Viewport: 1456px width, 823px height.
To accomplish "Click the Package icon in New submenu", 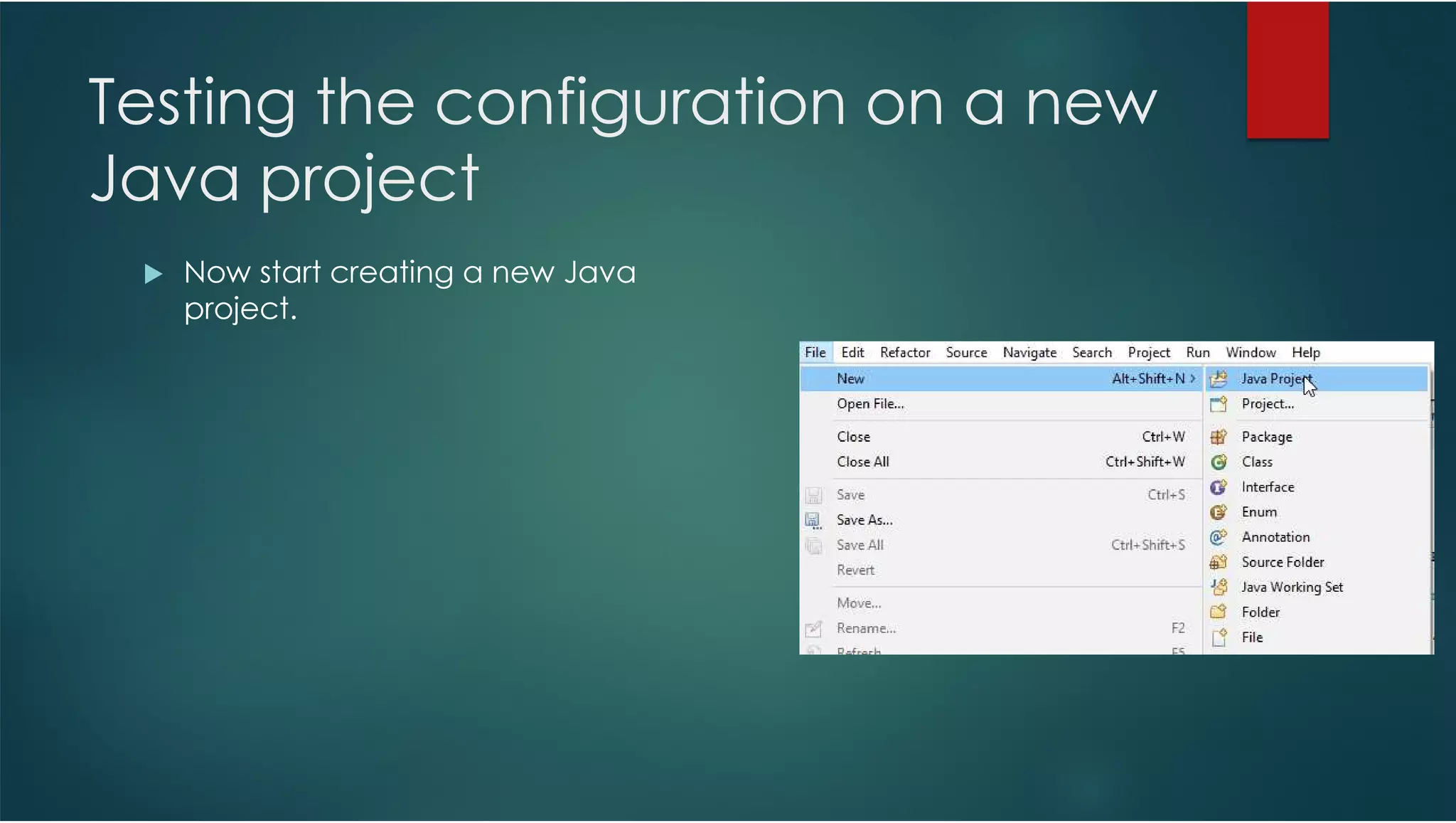I will [x=1219, y=437].
